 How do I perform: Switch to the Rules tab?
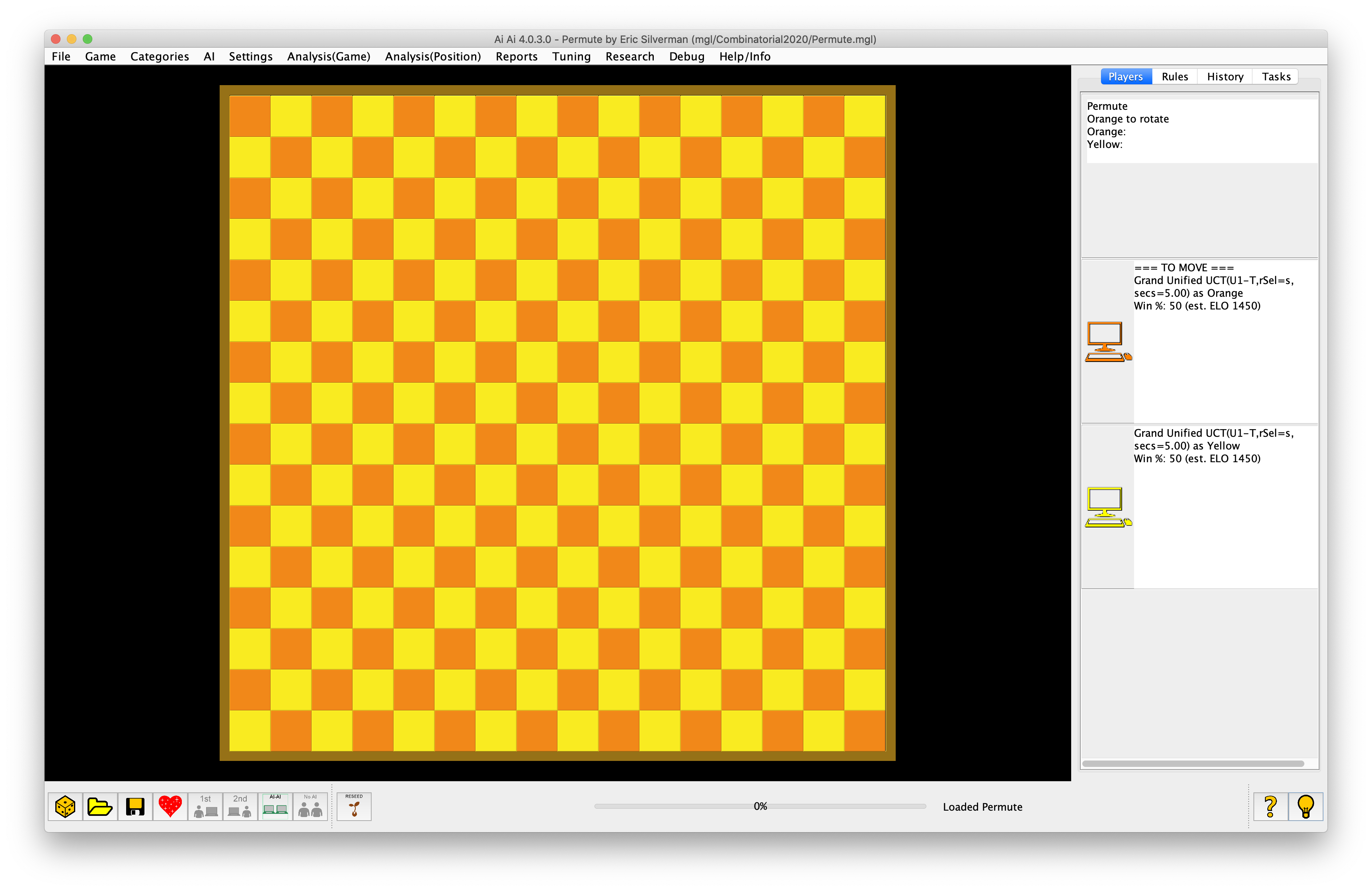tap(1174, 76)
